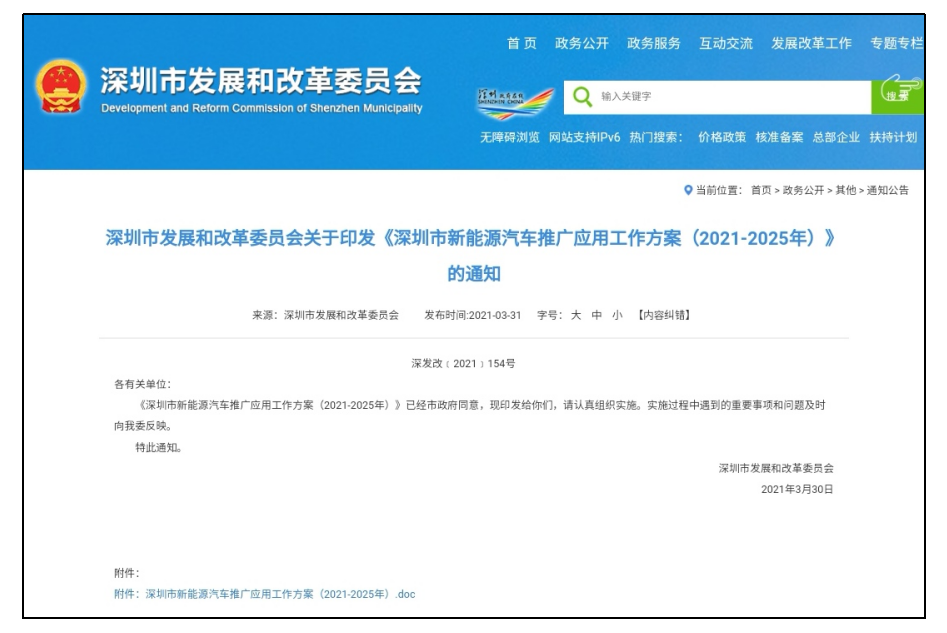Click the colorful Shenzhen China logo
Image resolution: width=947 pixels, height=633 pixels.
[x=515, y=102]
